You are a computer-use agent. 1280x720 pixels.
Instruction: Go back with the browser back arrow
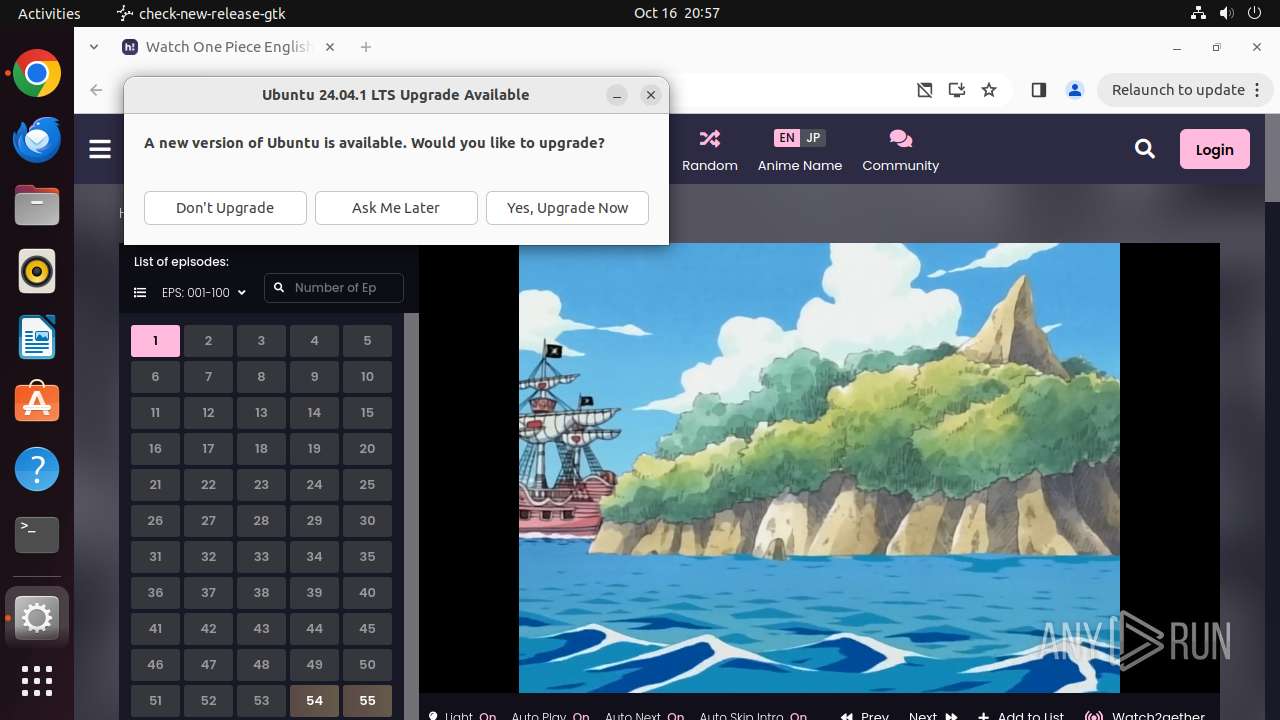(96, 90)
